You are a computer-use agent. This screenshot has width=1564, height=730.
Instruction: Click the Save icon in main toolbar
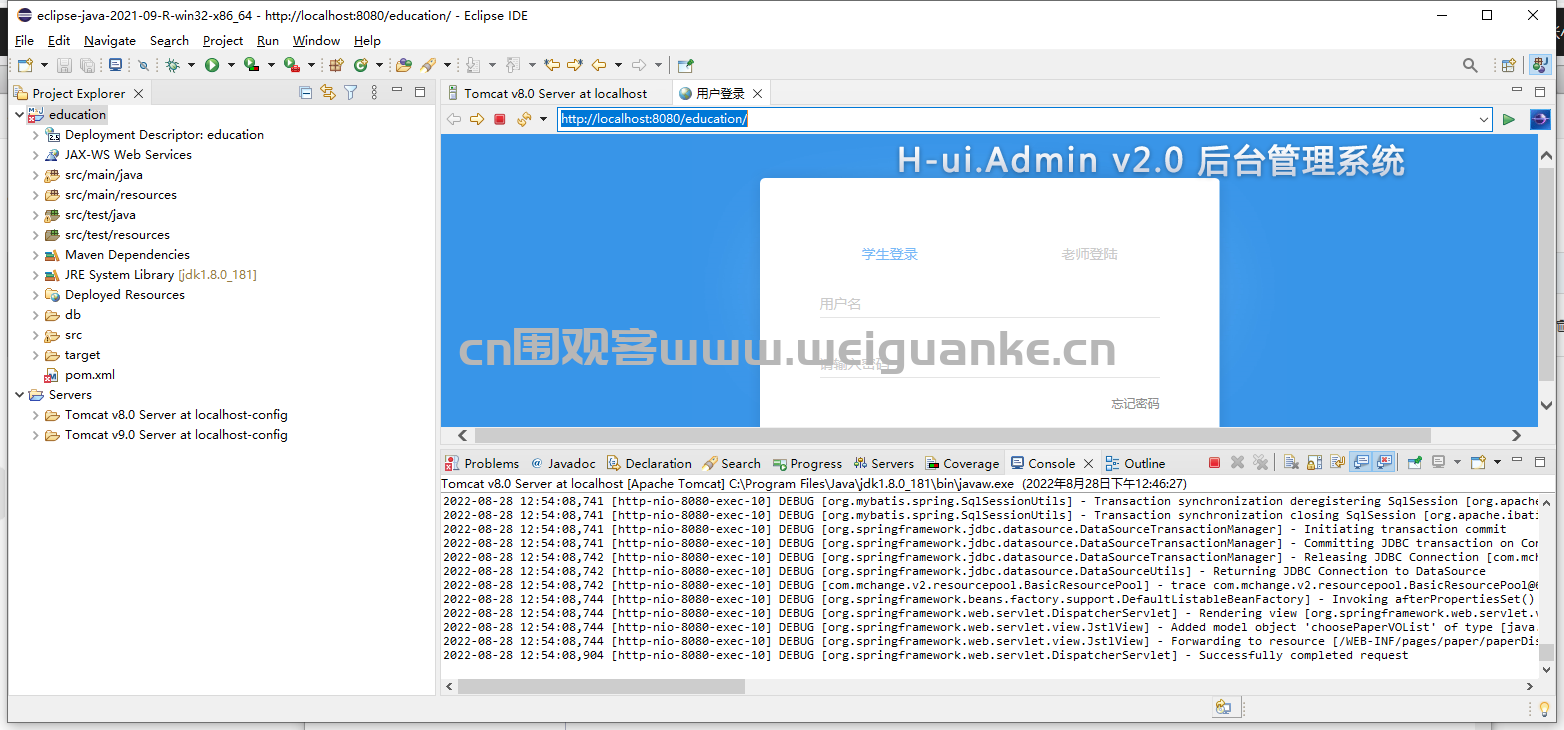point(64,65)
